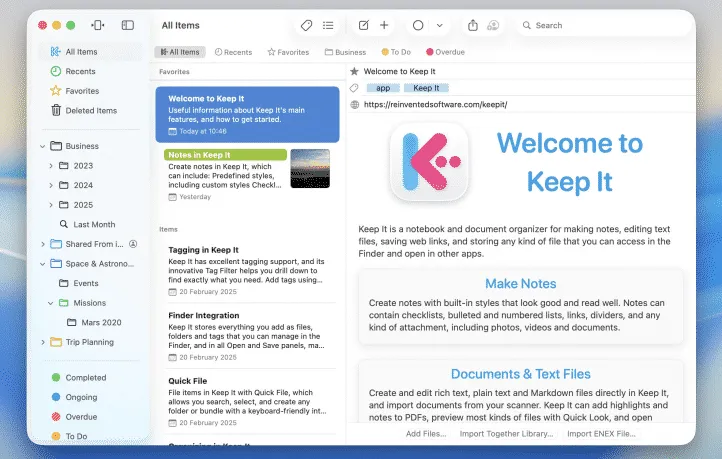Expand the 2024 folder chevron
Viewport: 722px width, 459px height.
point(51,185)
